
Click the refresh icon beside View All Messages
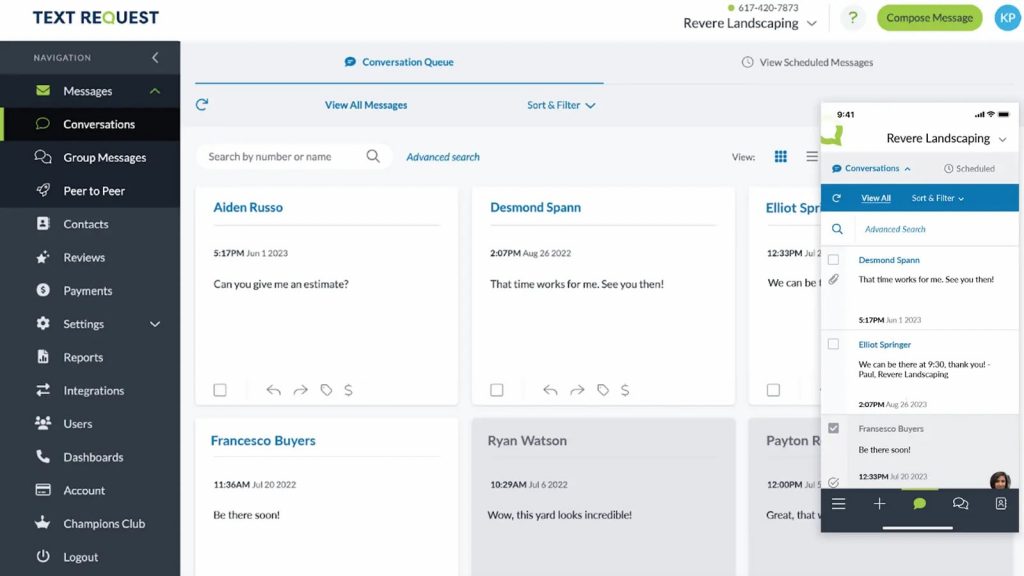tap(202, 105)
